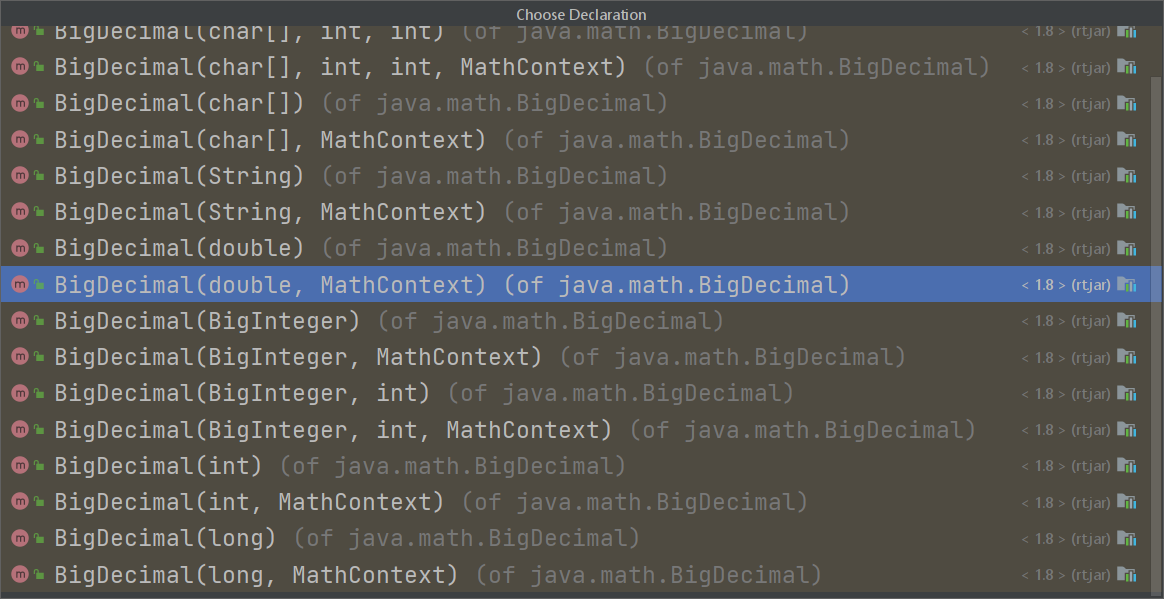The height and width of the screenshot is (599, 1164).
Task: Click the '< 1.8 > (rt.jar)' label for BigDecimal(int)
Action: coord(1066,466)
